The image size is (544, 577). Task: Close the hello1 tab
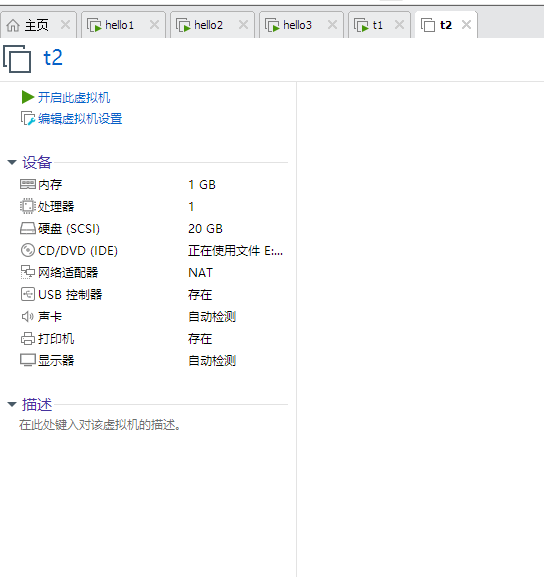[155, 25]
